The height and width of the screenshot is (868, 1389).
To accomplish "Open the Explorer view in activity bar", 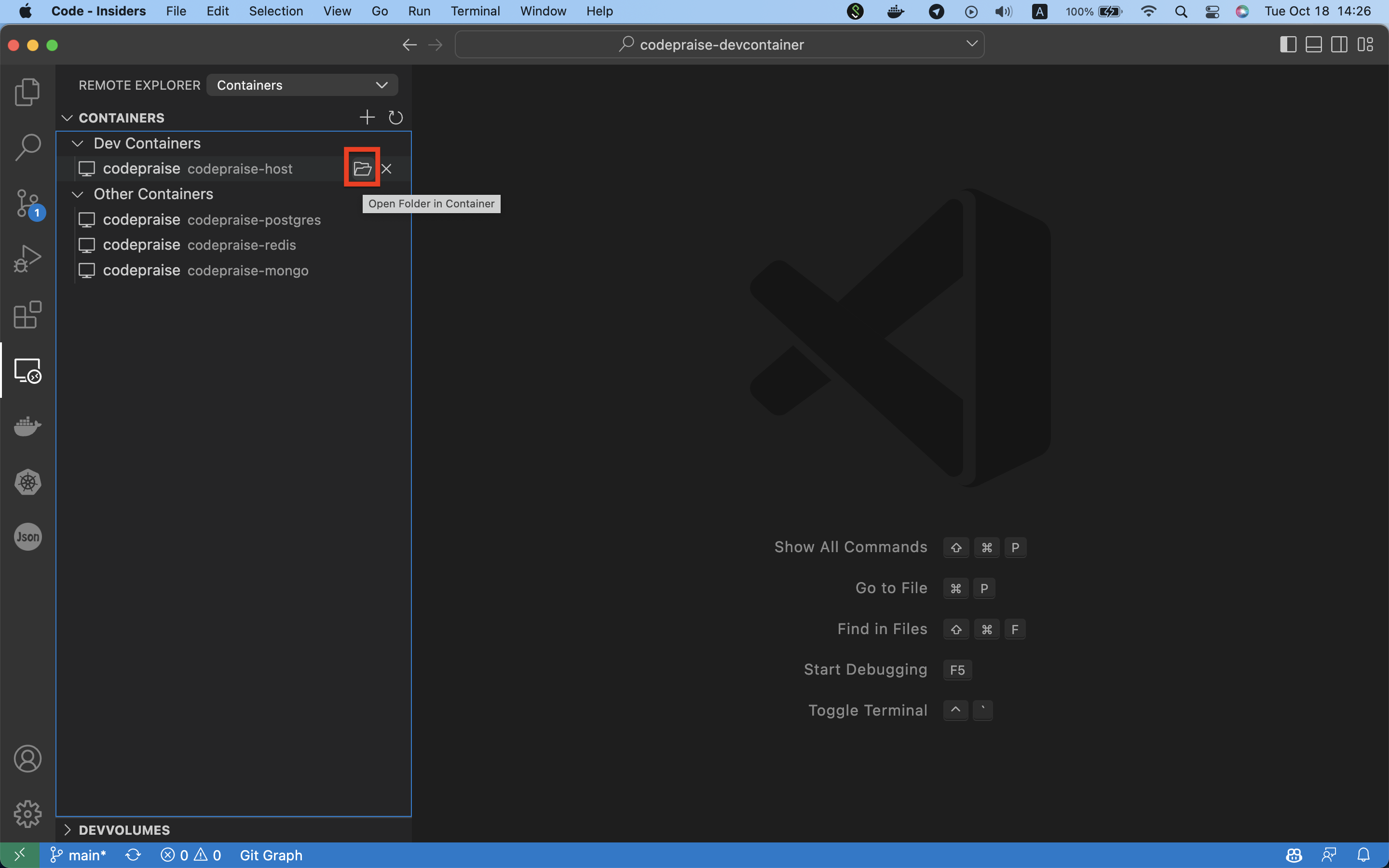I will 27,92.
